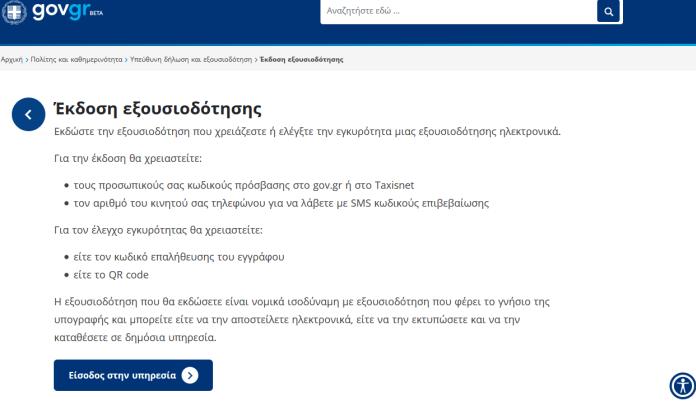The image size is (696, 401).
Task: Click the Για την έκδοση θα χρειαστείτε line
Action: point(126,158)
